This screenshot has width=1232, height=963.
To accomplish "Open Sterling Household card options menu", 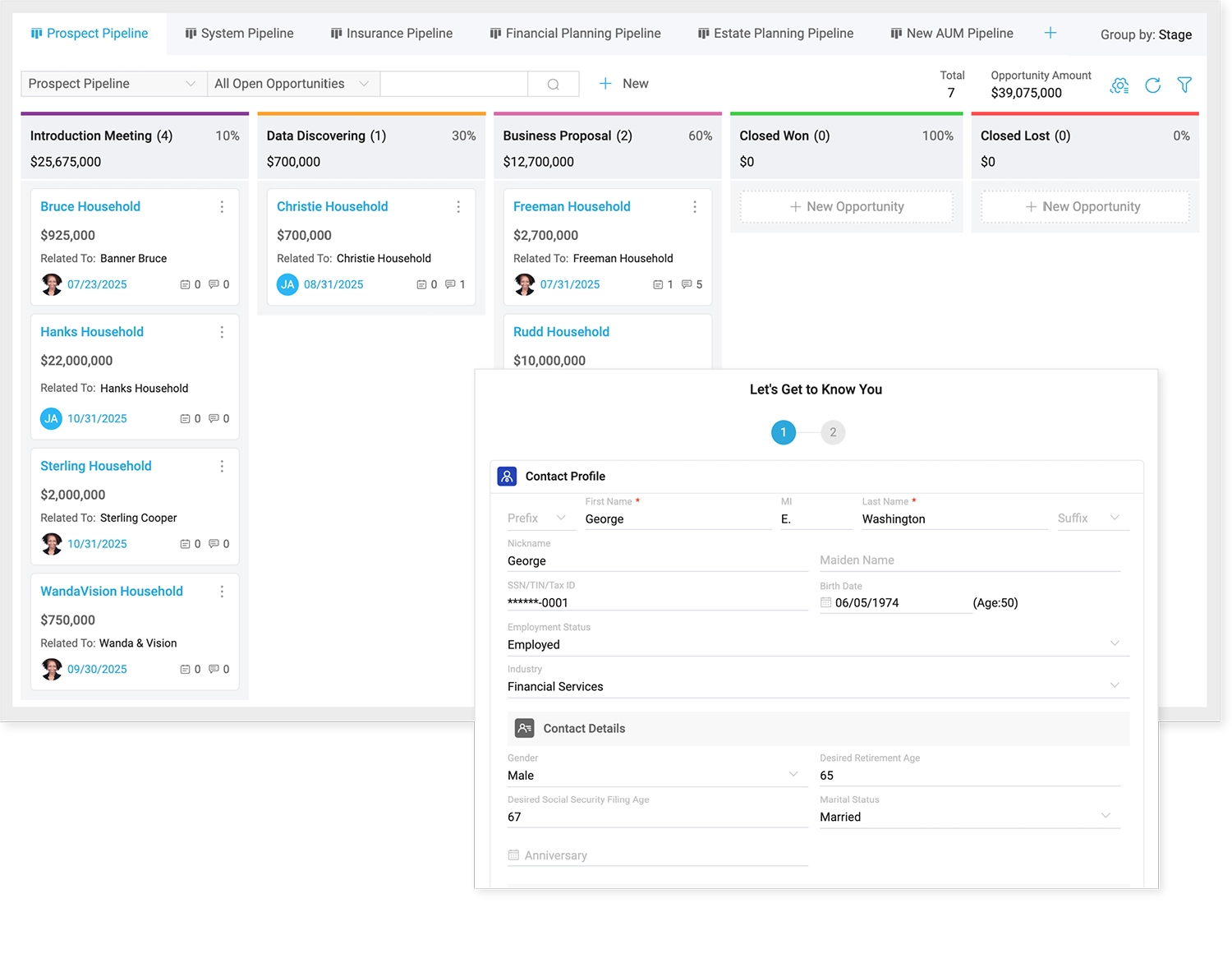I will (x=222, y=466).
